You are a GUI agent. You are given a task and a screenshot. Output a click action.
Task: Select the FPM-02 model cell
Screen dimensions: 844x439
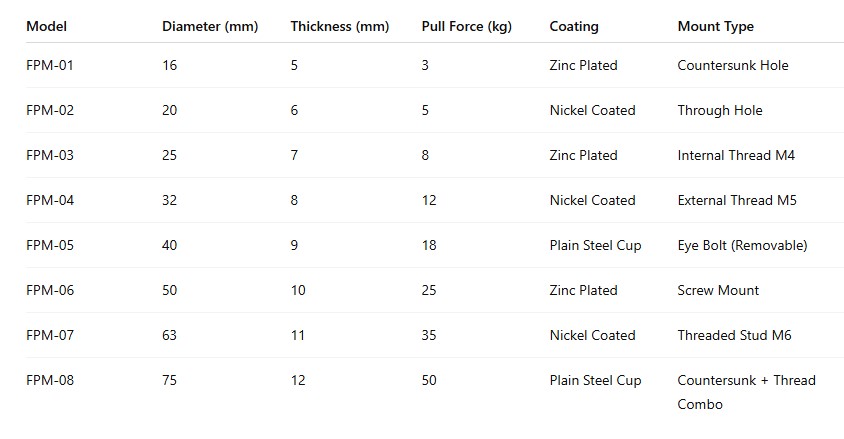[50, 110]
